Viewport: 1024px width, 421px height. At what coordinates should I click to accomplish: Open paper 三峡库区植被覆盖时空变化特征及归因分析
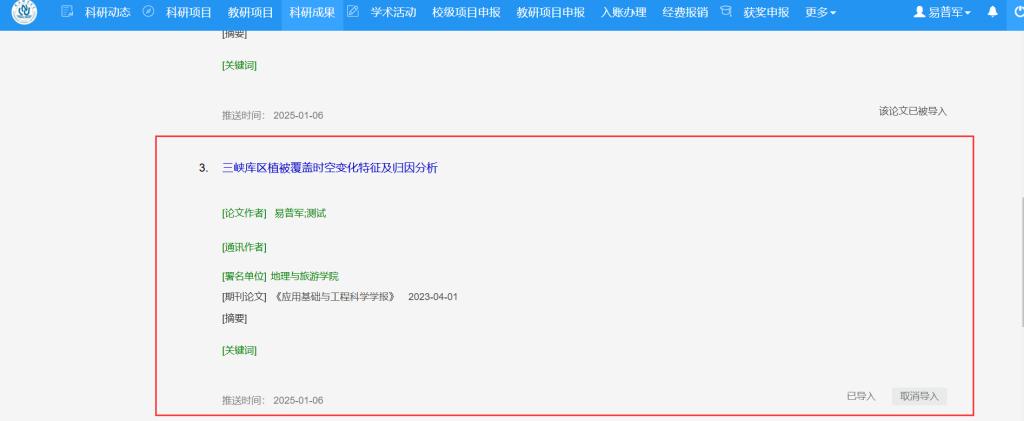pos(329,168)
